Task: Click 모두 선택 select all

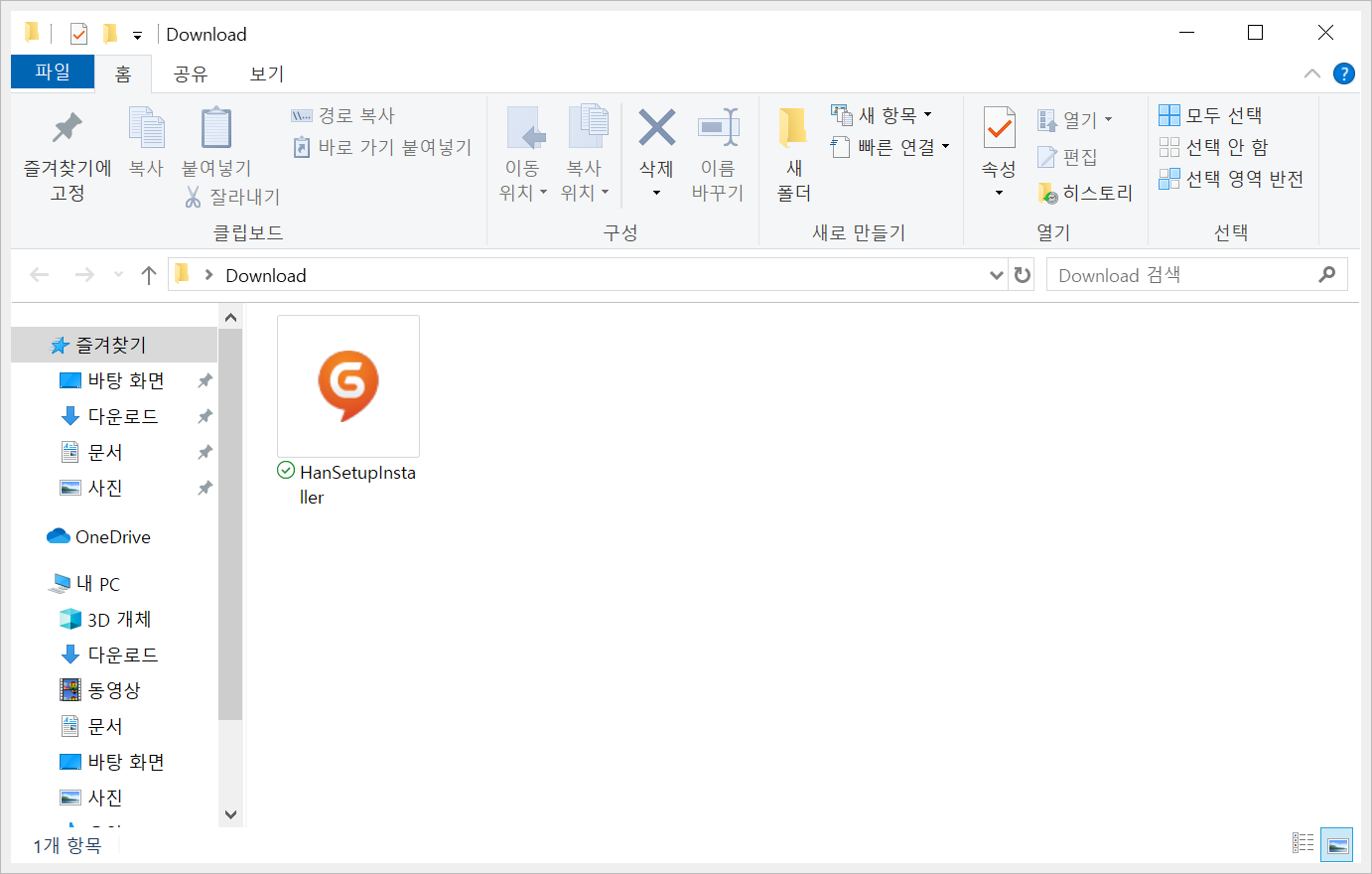Action: point(1210,115)
